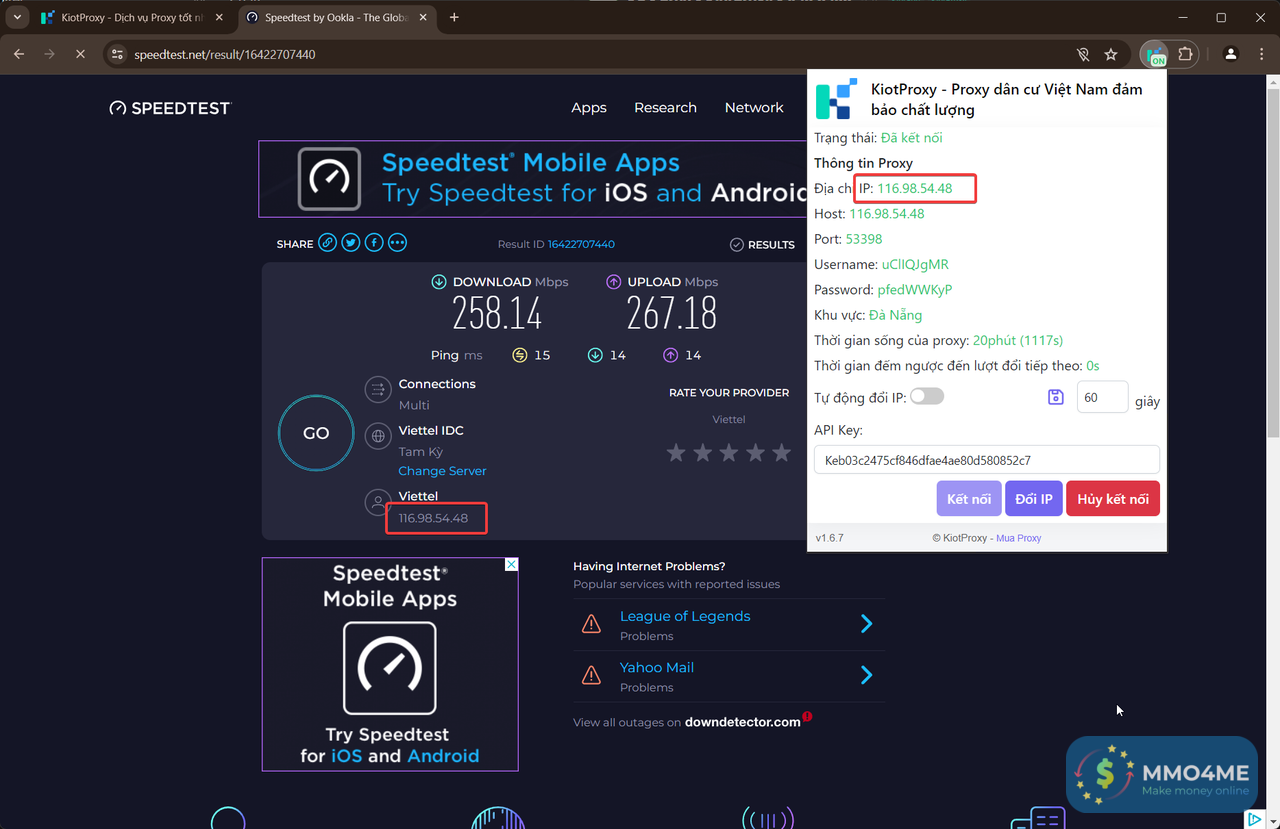Click the API Key input field
This screenshot has height=829, width=1280.
point(987,460)
